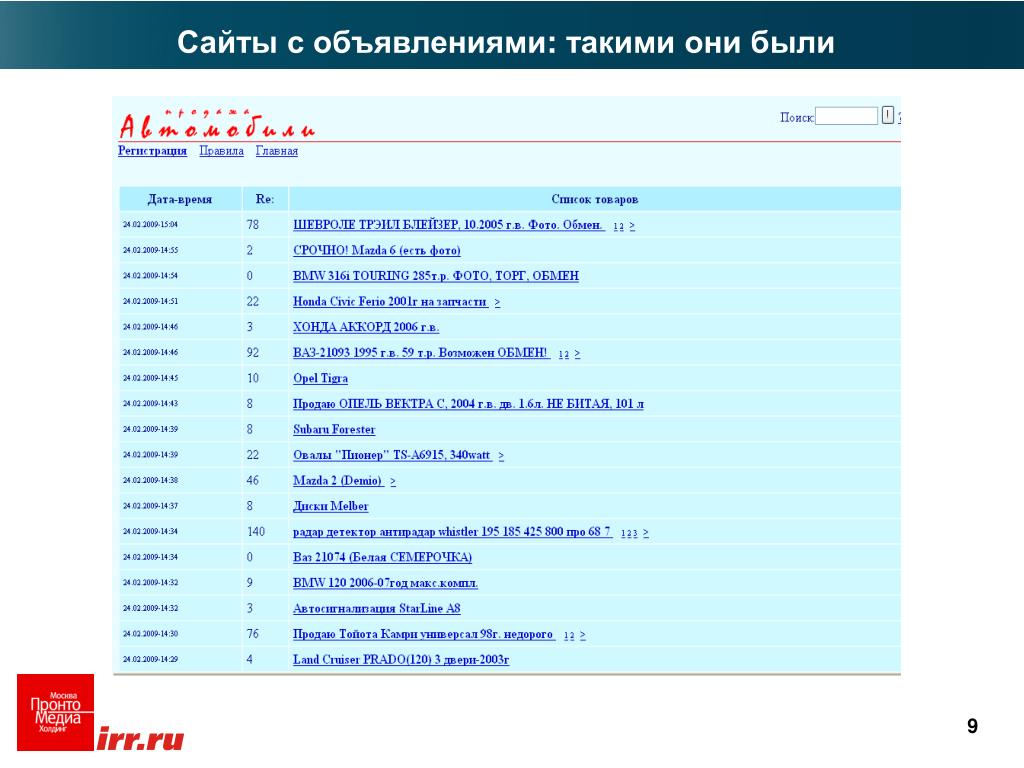
Task: Click next-page arrow after Honda Civic Ferio
Action: 498,303
